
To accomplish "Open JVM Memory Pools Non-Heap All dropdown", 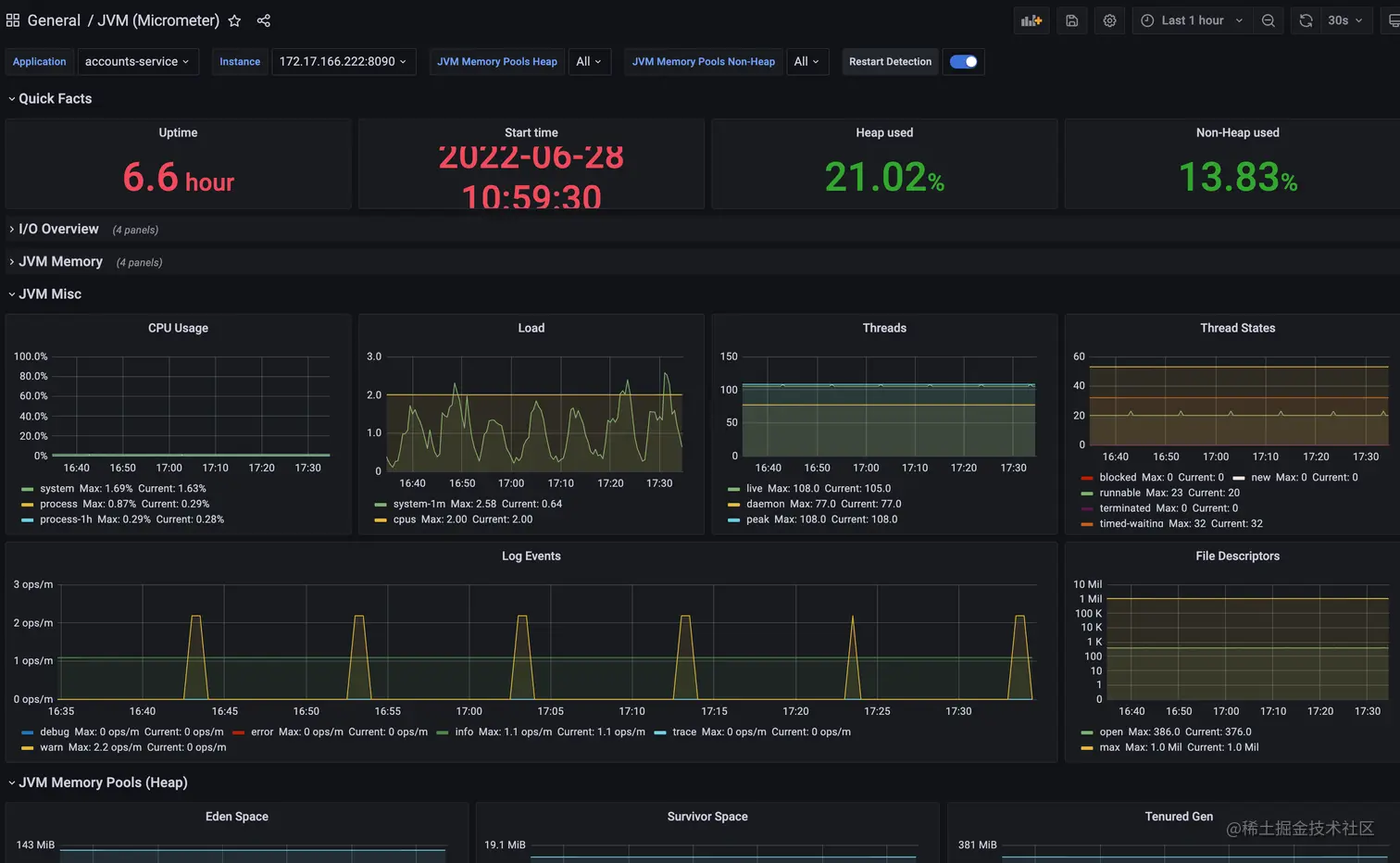I will 807,62.
